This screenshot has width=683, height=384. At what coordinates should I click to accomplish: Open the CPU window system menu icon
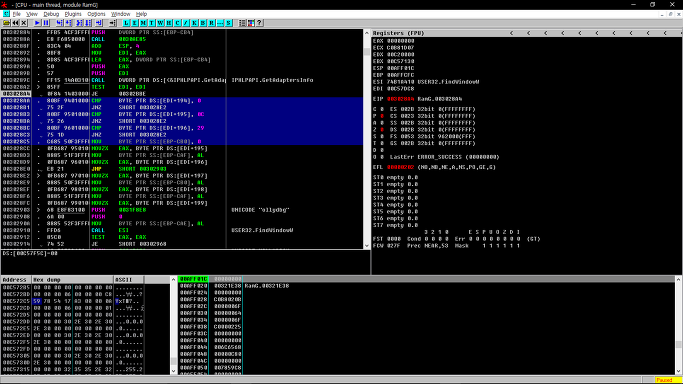pos(6,14)
